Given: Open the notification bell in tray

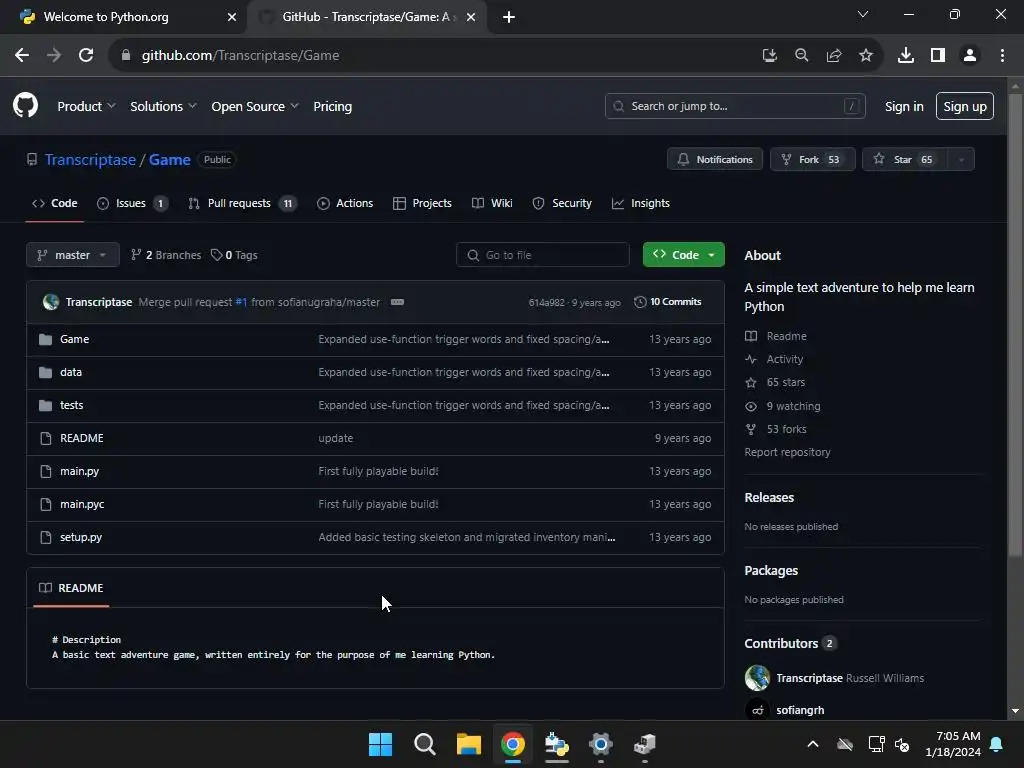Looking at the screenshot, I should [x=996, y=744].
